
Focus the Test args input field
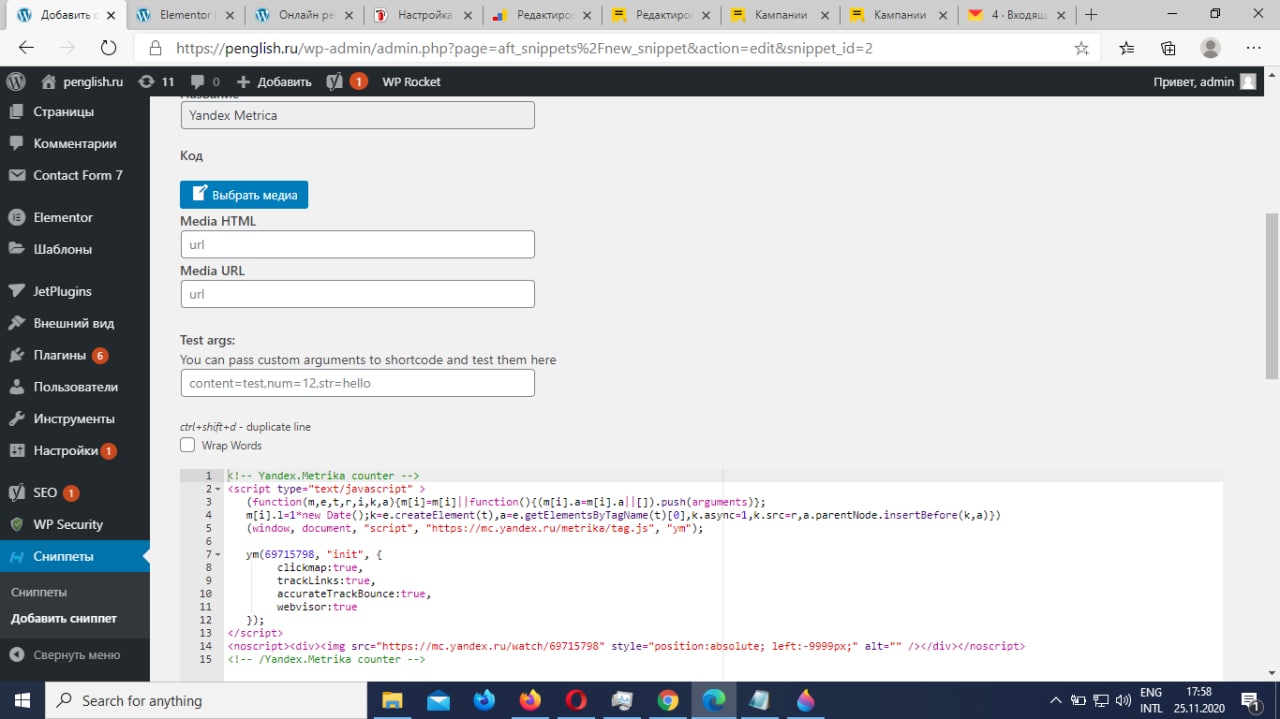tap(357, 383)
